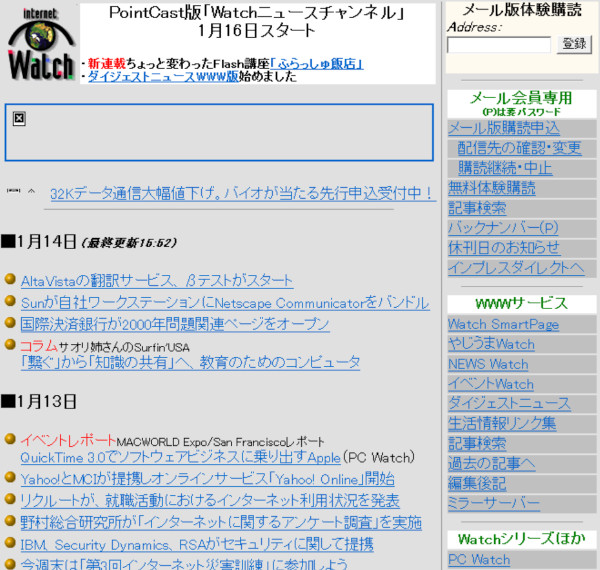Click the Internet Watch logo
The height and width of the screenshot is (570, 600).
point(40,44)
